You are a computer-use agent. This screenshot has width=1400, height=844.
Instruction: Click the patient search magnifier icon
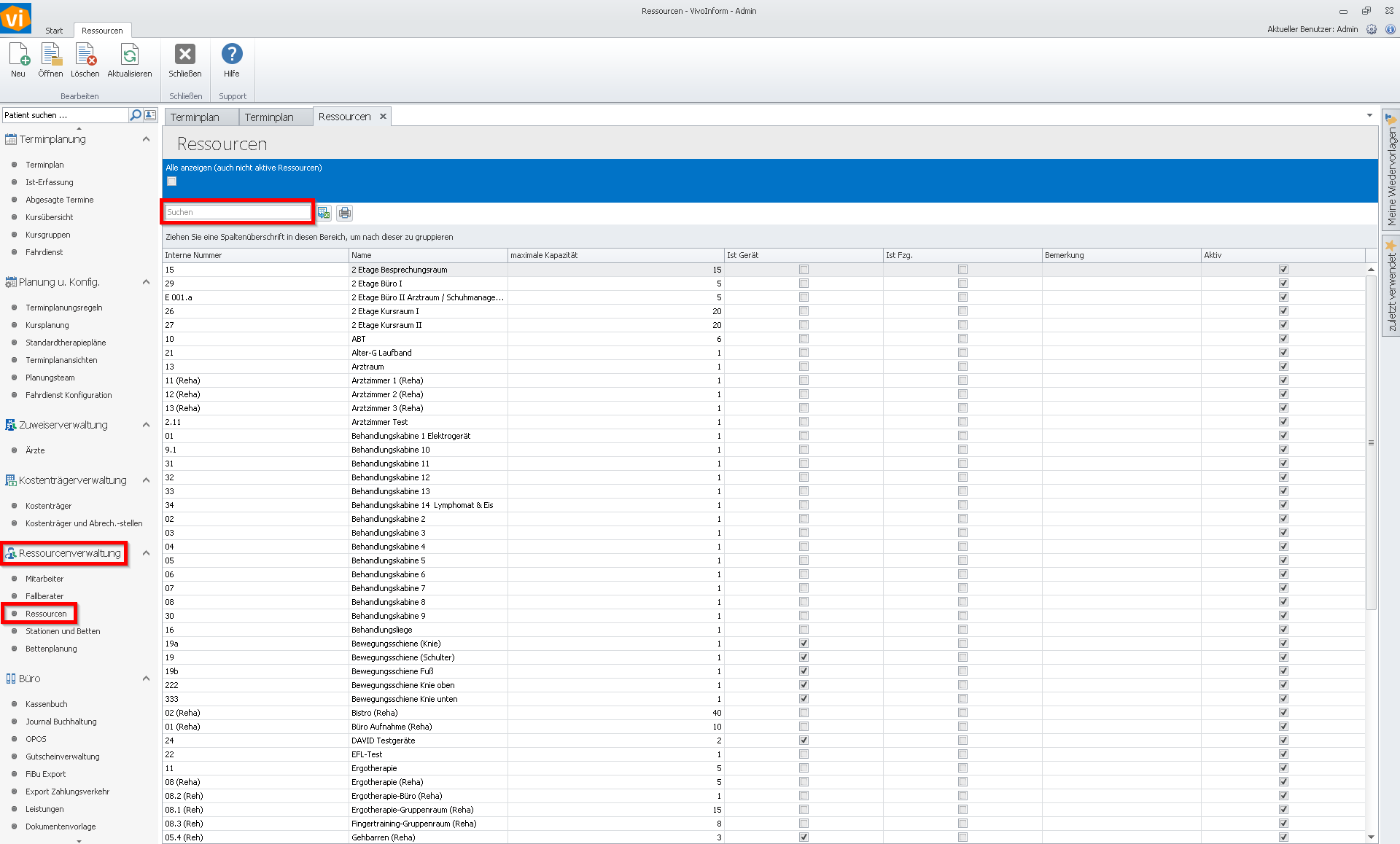click(x=135, y=115)
